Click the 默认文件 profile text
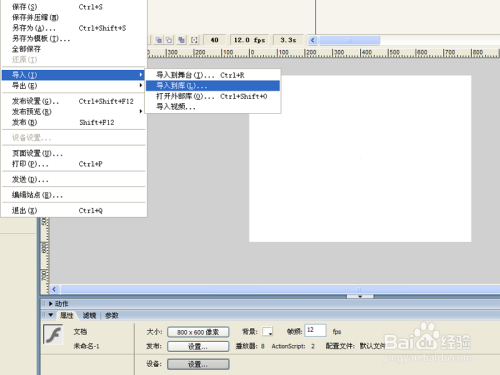This screenshot has height=375, width=500. click(372, 346)
